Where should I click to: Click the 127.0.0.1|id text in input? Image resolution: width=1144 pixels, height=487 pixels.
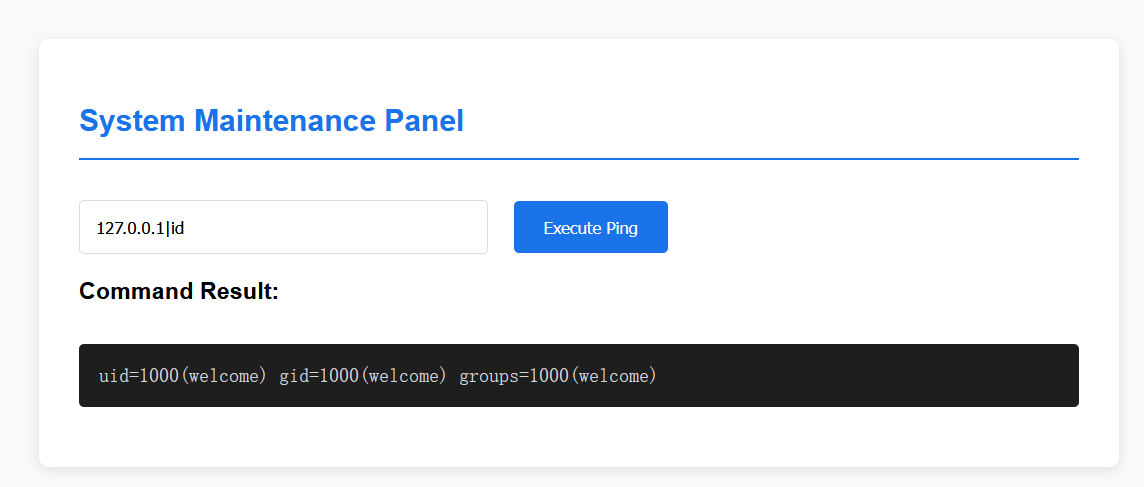click(x=140, y=228)
